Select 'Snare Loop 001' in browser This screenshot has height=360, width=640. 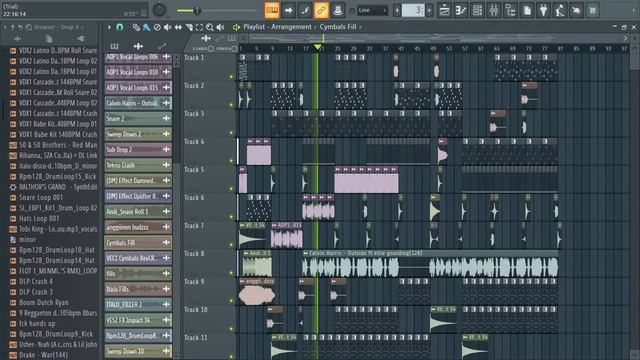(x=41, y=198)
